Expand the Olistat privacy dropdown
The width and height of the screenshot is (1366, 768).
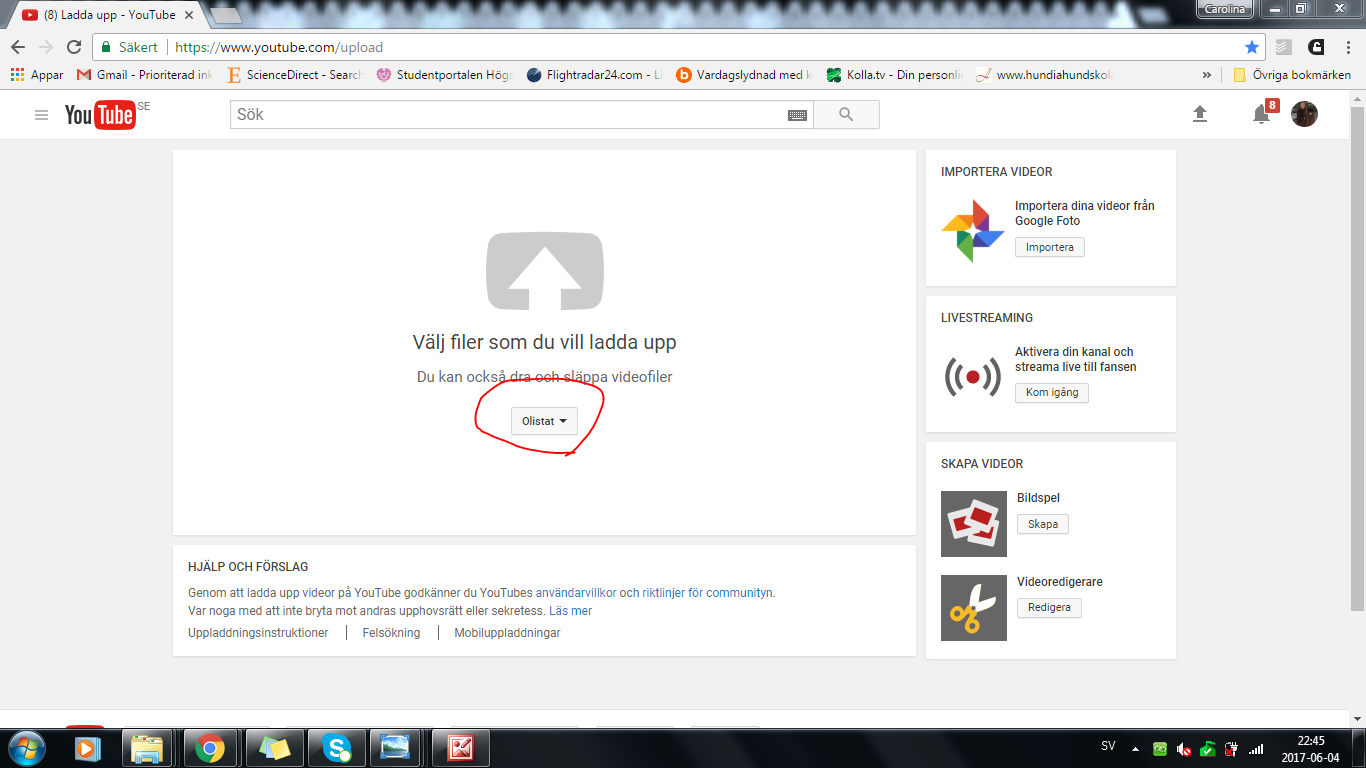coord(544,421)
